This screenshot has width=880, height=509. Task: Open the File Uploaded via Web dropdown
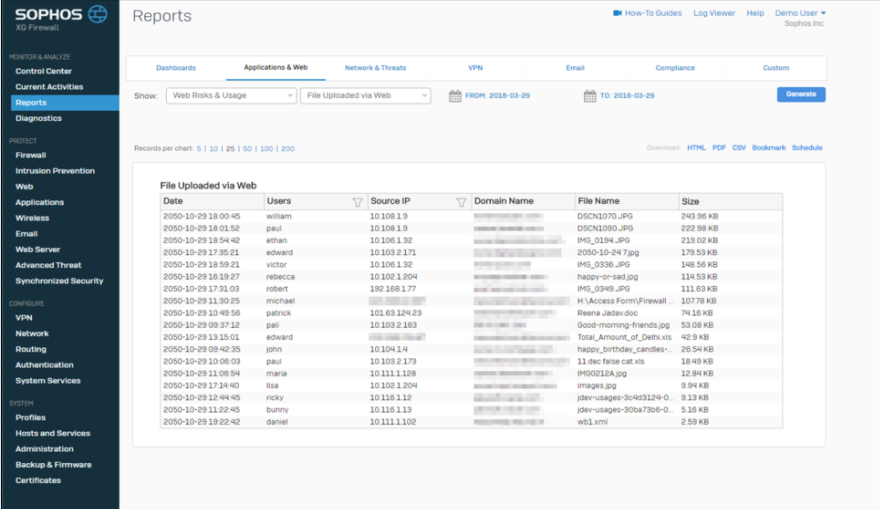click(x=365, y=96)
